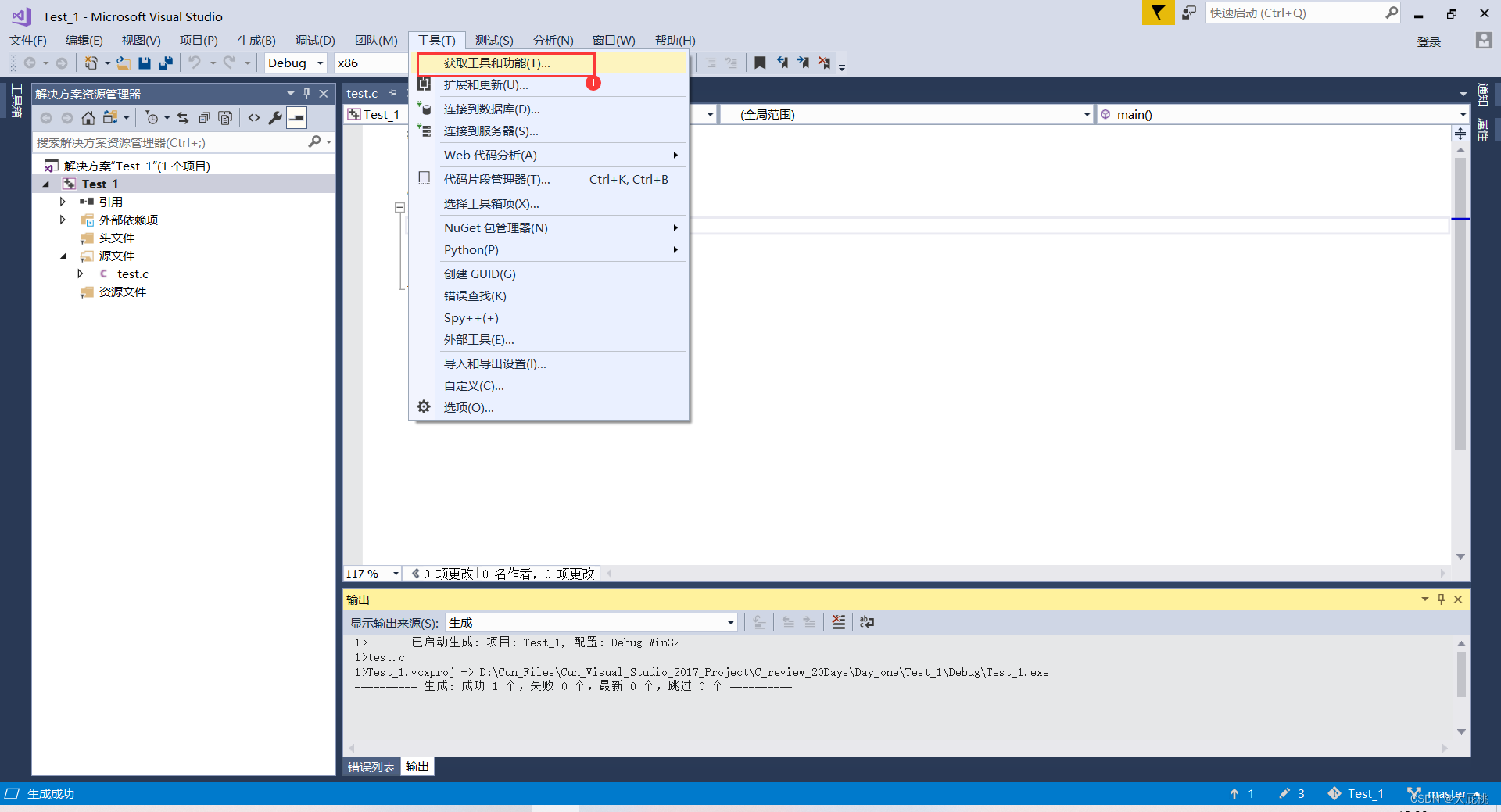1501x812 pixels.
Task: Click Show All Files icon
Action: coord(225,118)
